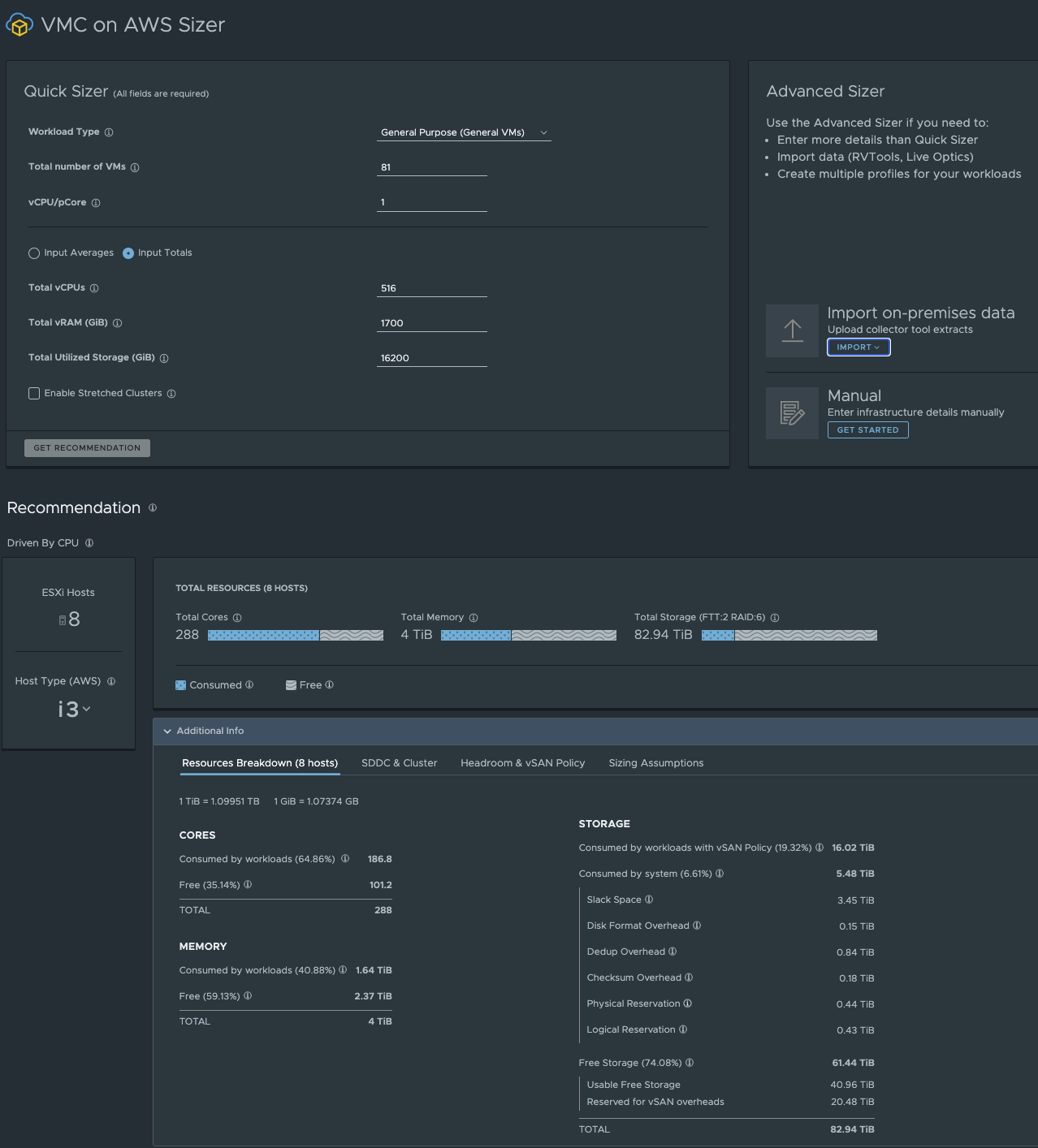
Task: Click the Total Memory usage bar
Action: tap(529, 635)
